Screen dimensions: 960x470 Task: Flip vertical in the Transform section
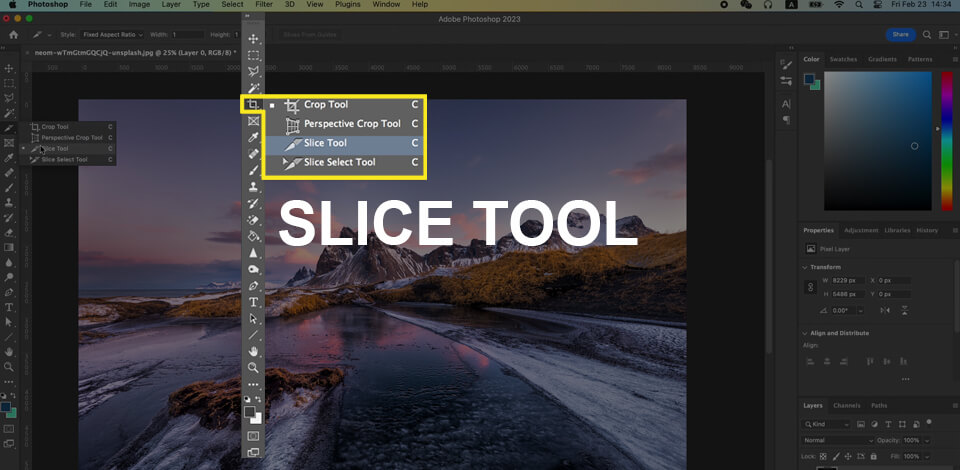tap(904, 311)
